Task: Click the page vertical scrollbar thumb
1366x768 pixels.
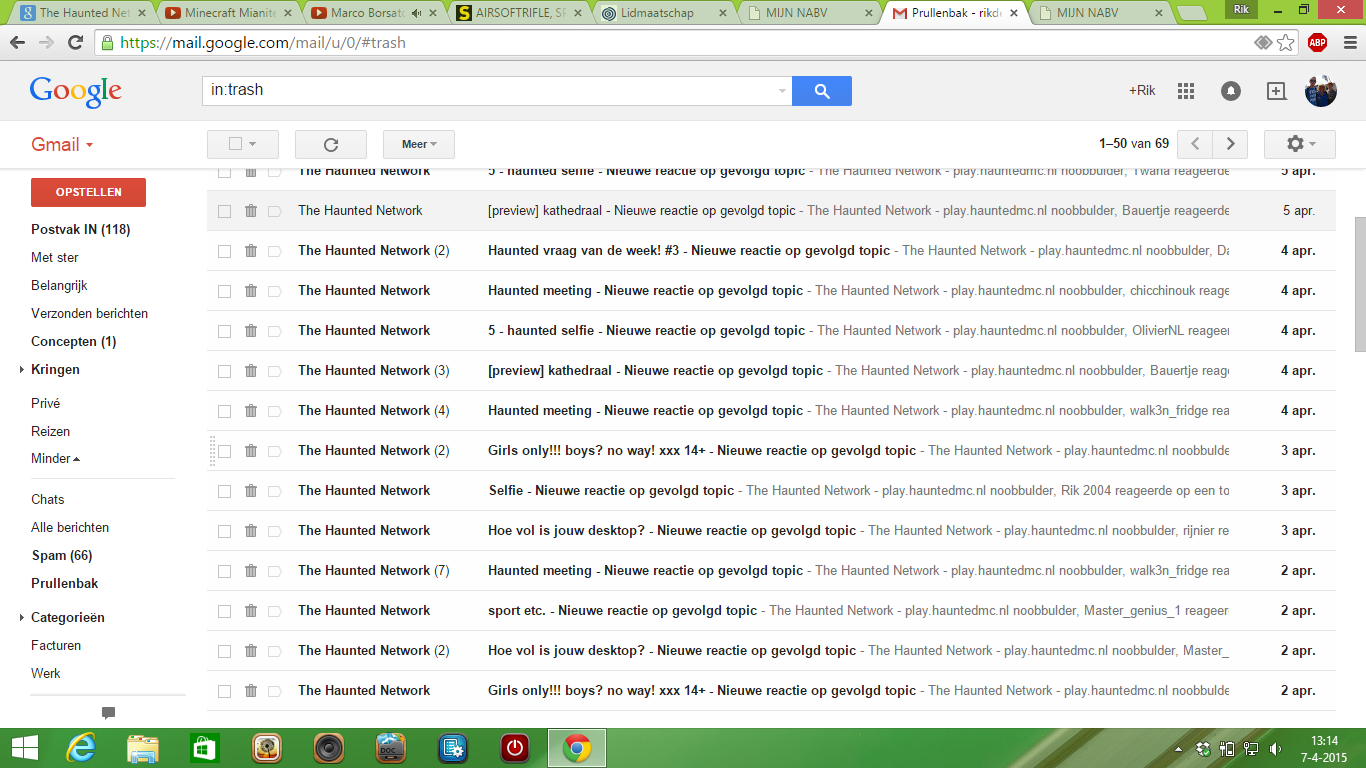Action: pyautogui.click(x=1359, y=283)
